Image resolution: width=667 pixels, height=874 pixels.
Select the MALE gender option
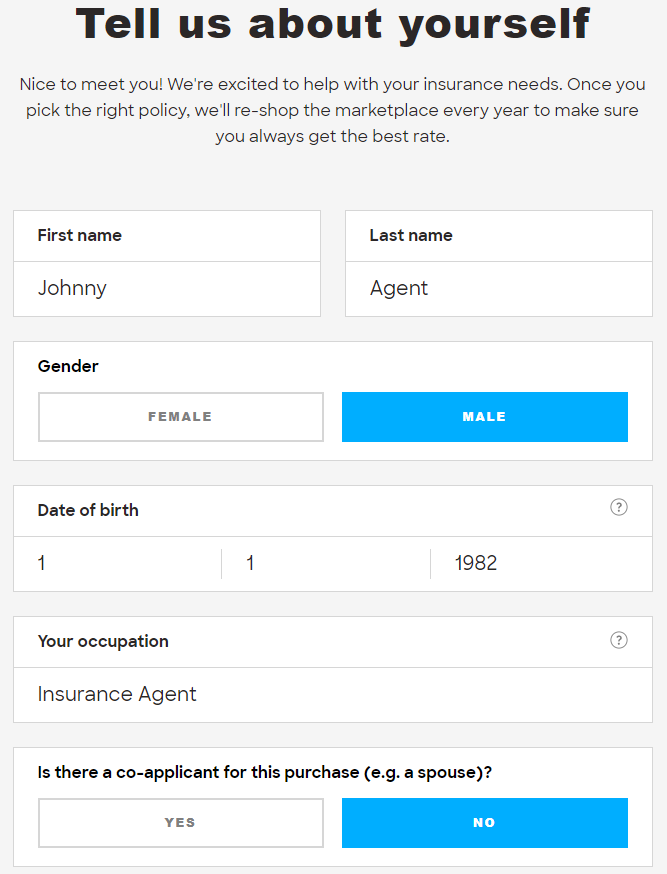tap(485, 417)
